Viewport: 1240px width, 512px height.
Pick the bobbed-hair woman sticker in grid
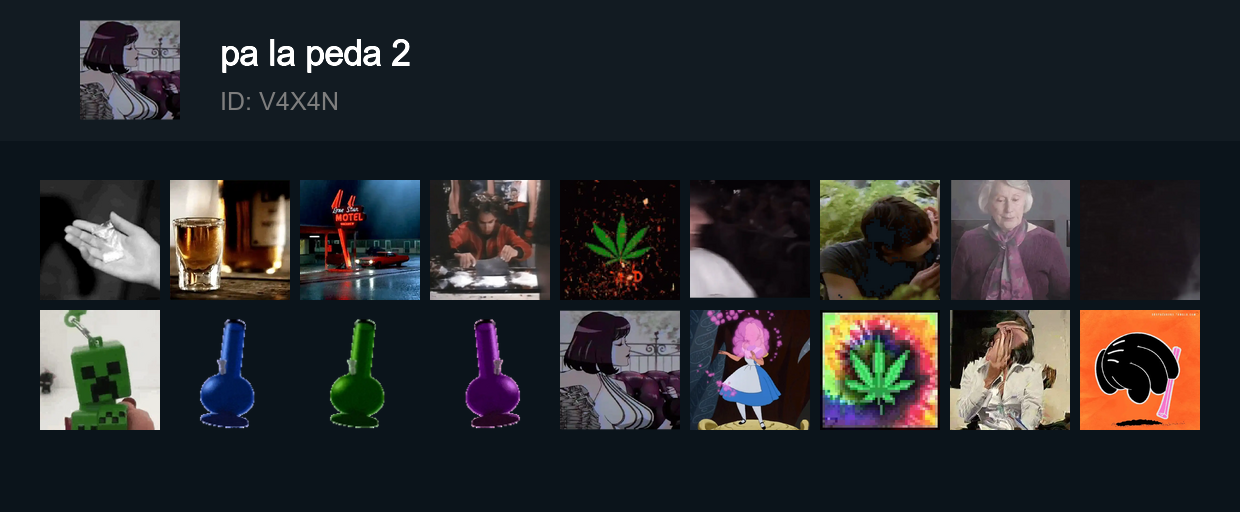tap(620, 370)
